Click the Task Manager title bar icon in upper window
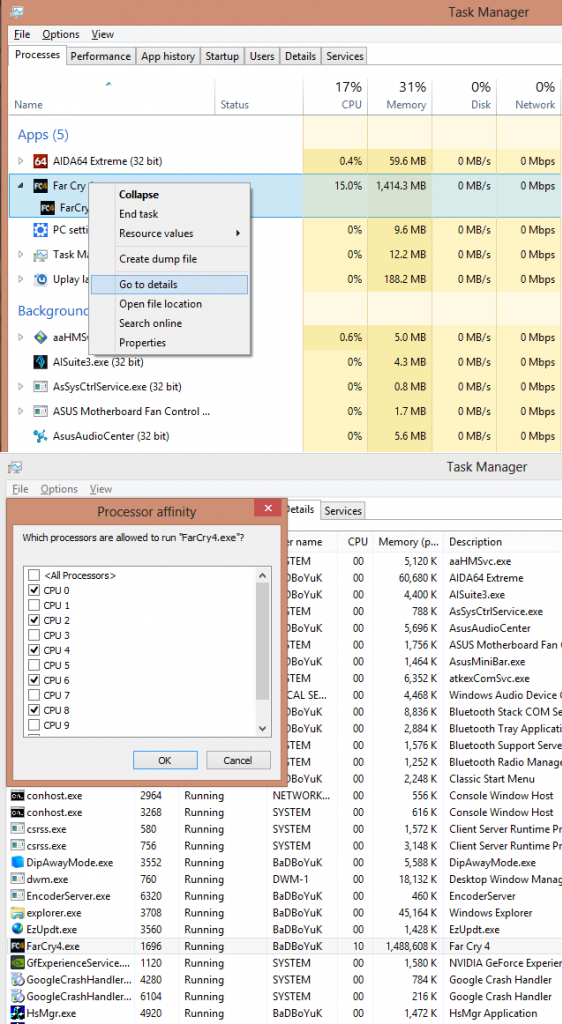The height and width of the screenshot is (1024, 562). click(x=17, y=12)
